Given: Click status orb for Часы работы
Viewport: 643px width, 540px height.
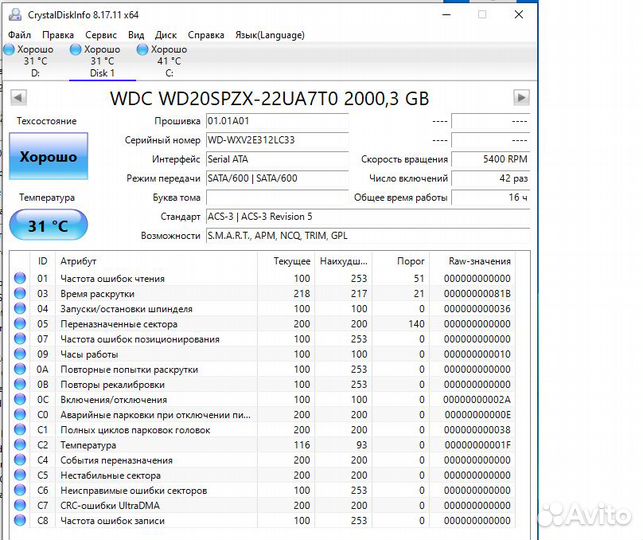Looking at the screenshot, I should [x=20, y=354].
